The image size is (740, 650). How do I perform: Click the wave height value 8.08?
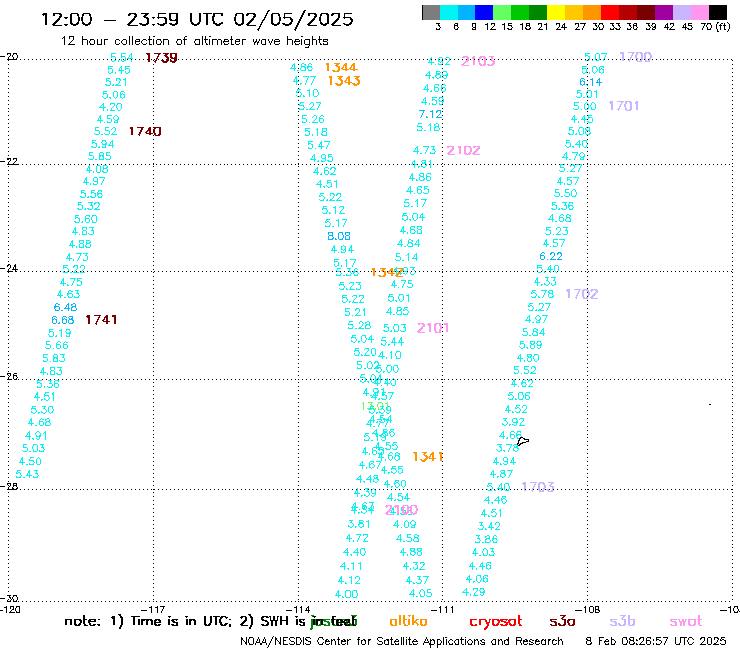coord(339,236)
